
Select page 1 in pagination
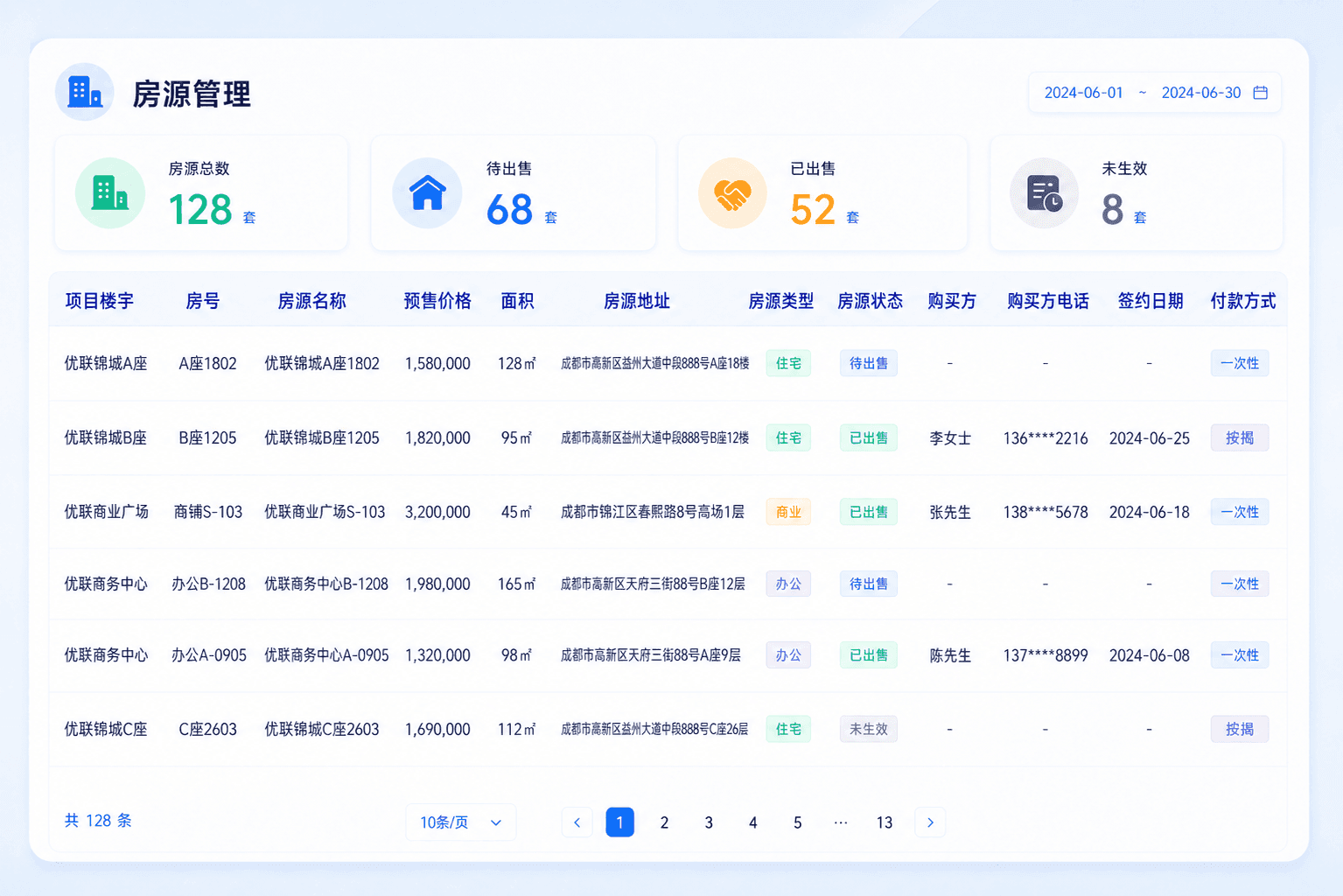click(x=619, y=822)
